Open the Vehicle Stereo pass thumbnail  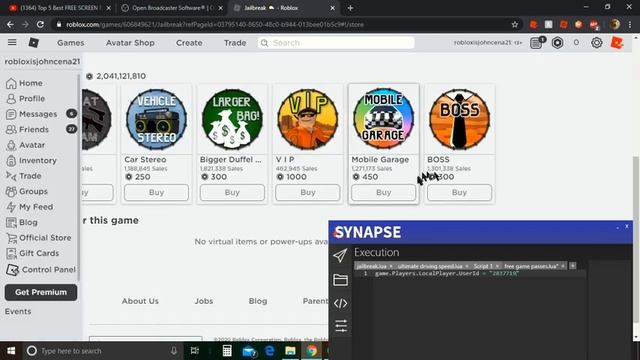(156, 119)
